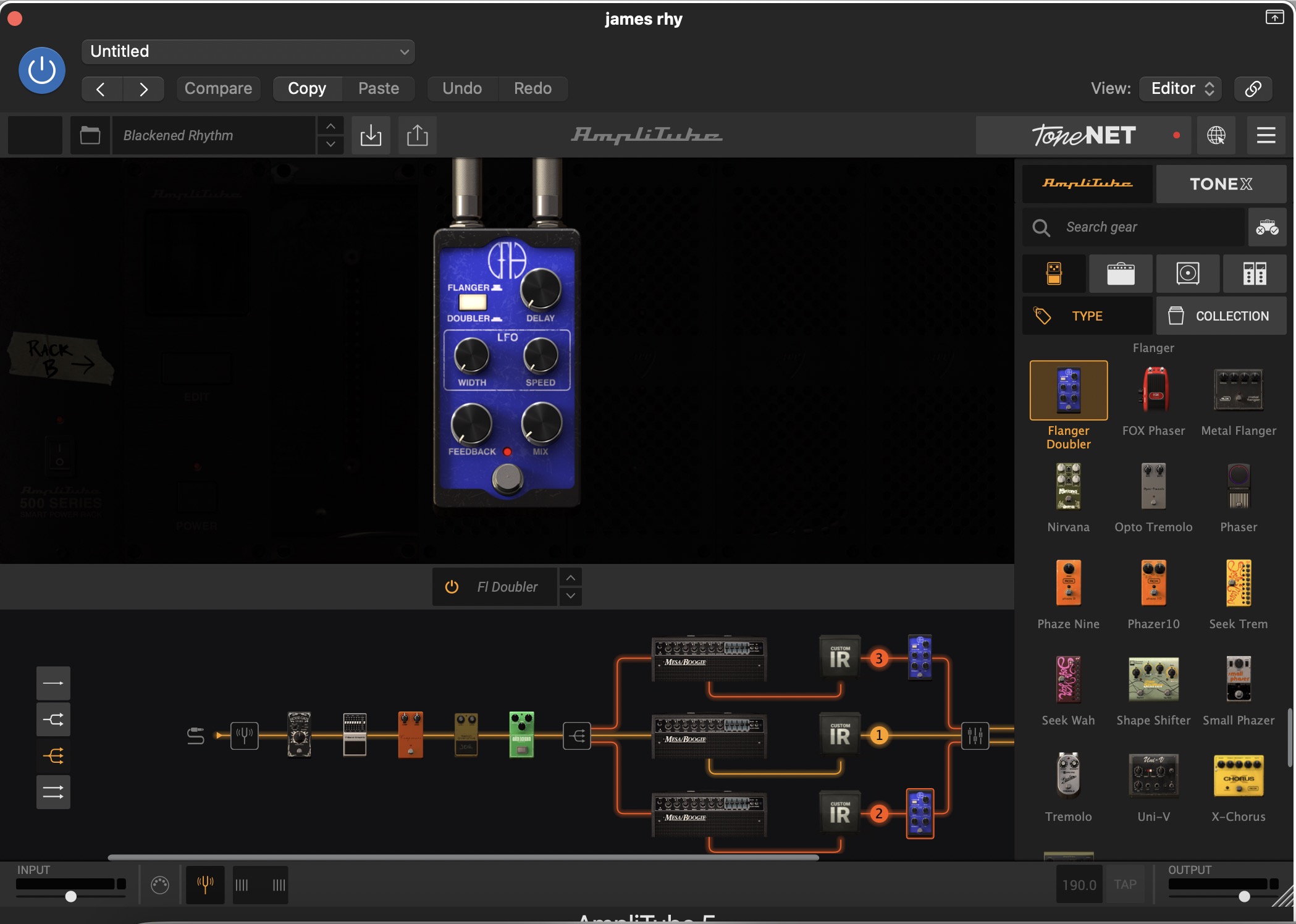Screen dimensions: 1296x924
Task: Open the View Editor dropdown
Action: tap(1180, 89)
